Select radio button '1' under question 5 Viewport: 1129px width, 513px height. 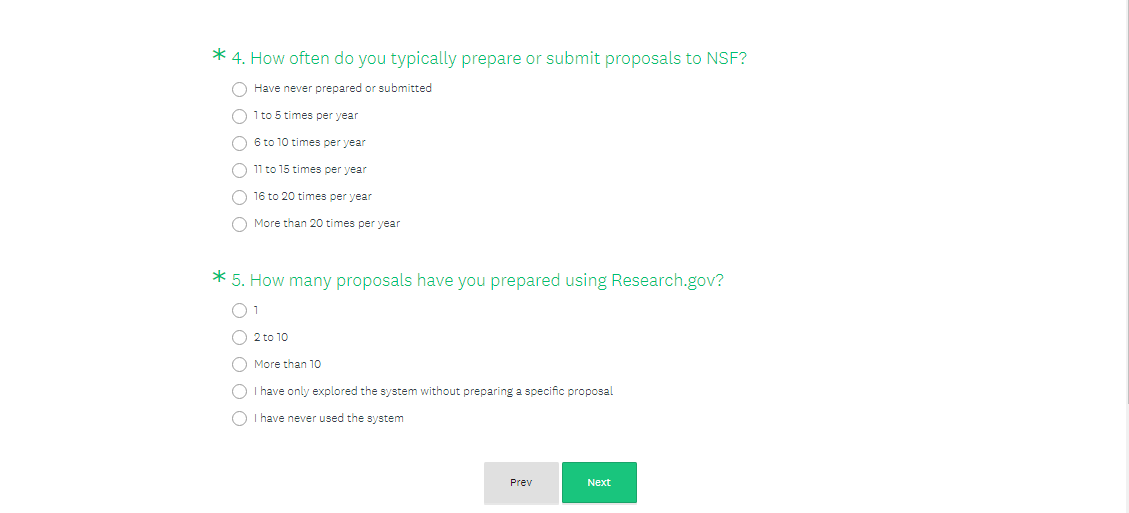239,311
